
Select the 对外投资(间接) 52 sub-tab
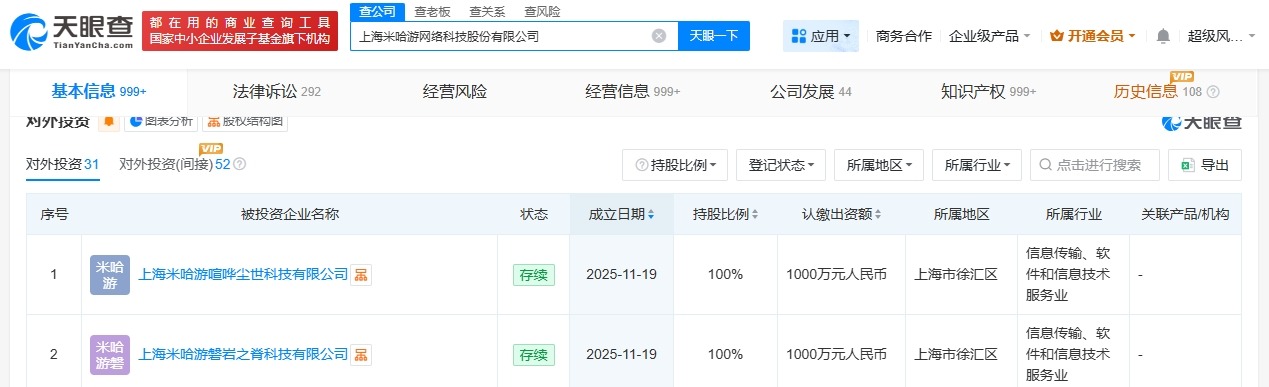coord(175,164)
